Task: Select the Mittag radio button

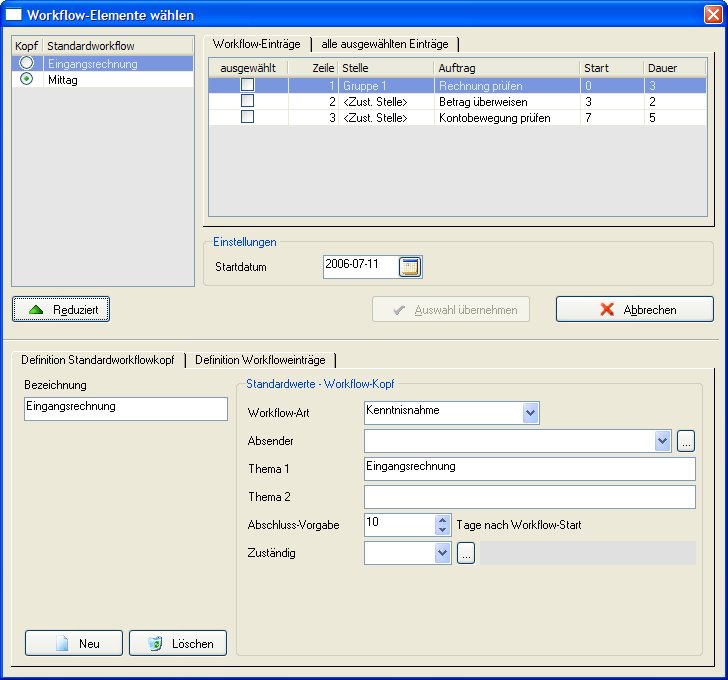Action: click(26, 79)
